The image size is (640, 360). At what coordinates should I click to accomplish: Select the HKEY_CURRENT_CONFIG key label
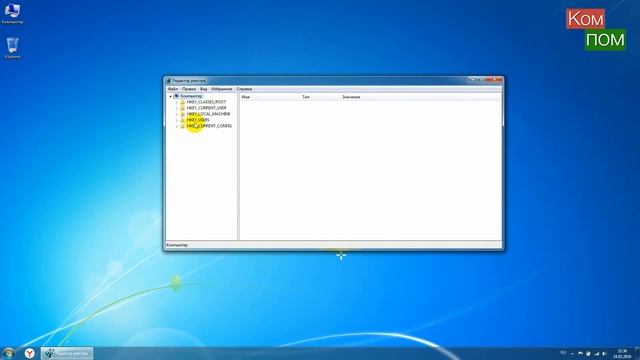(209, 126)
